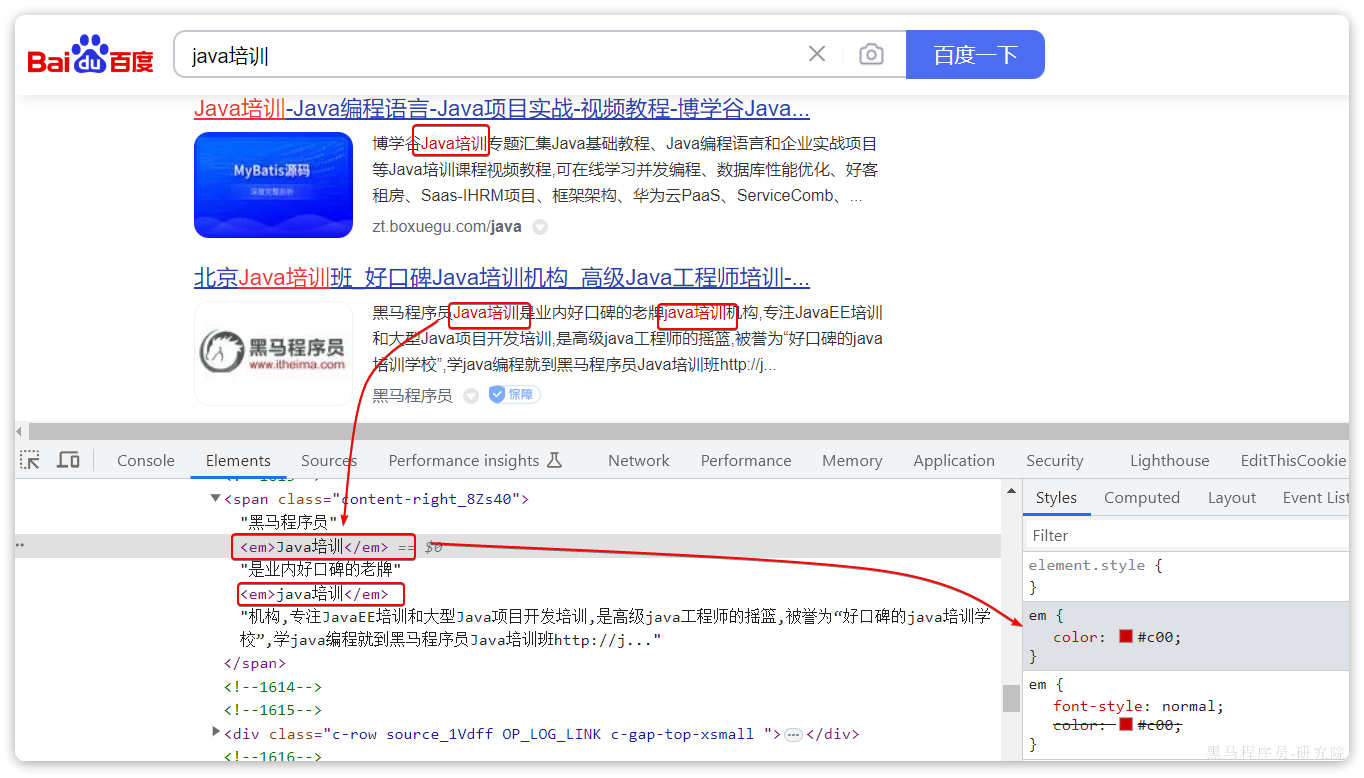Clear the search box with the X icon
This screenshot has height=778, width=1364.
[817, 54]
